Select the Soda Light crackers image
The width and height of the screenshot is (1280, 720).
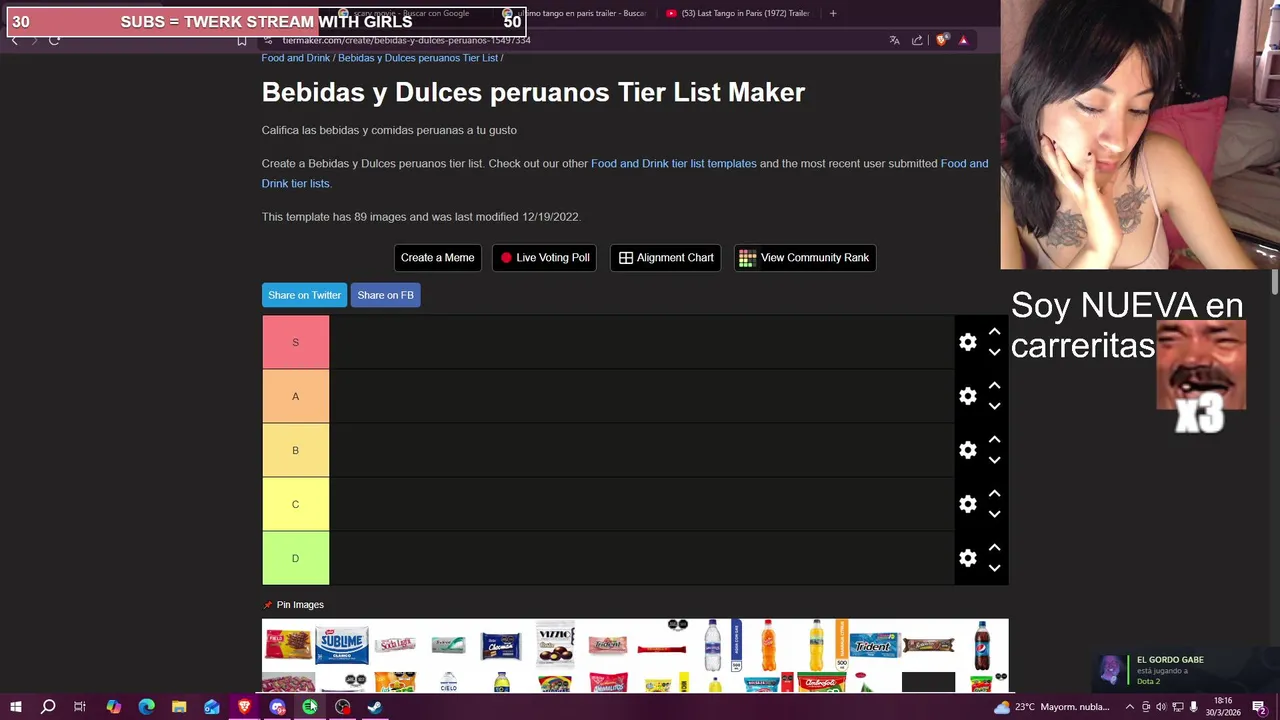click(x=395, y=645)
